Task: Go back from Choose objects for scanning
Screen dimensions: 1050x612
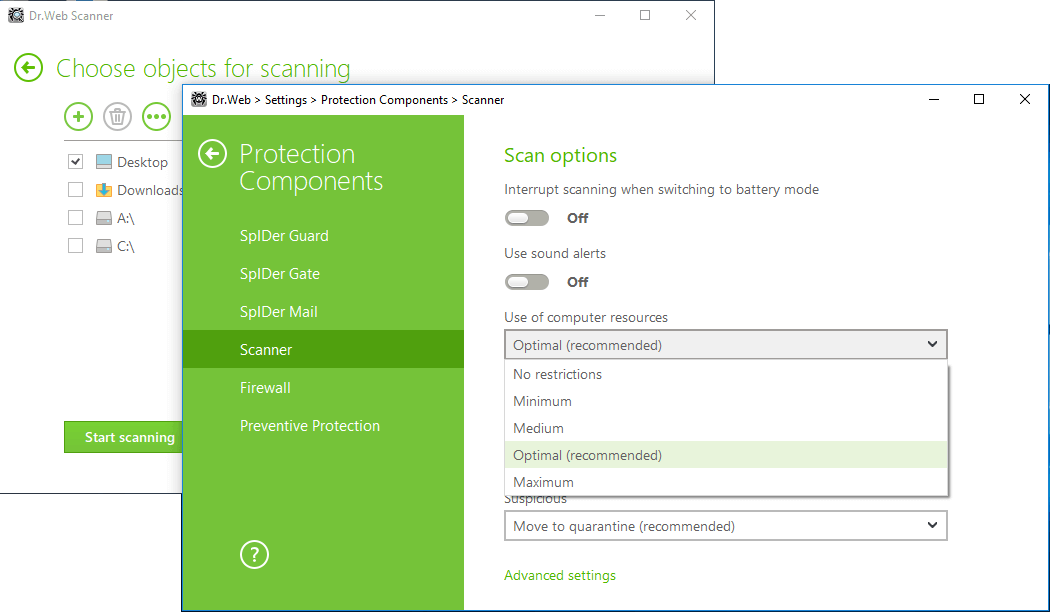Action: 28,68
